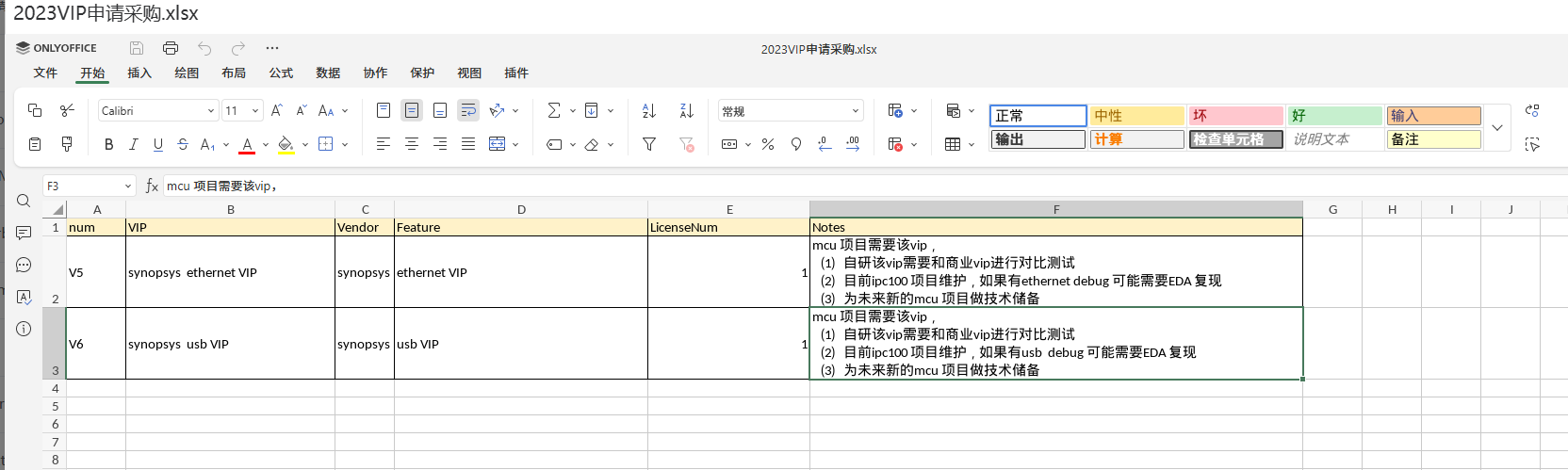1568x470 pixels.
Task: Toggle italic formatting
Action: click(133, 144)
